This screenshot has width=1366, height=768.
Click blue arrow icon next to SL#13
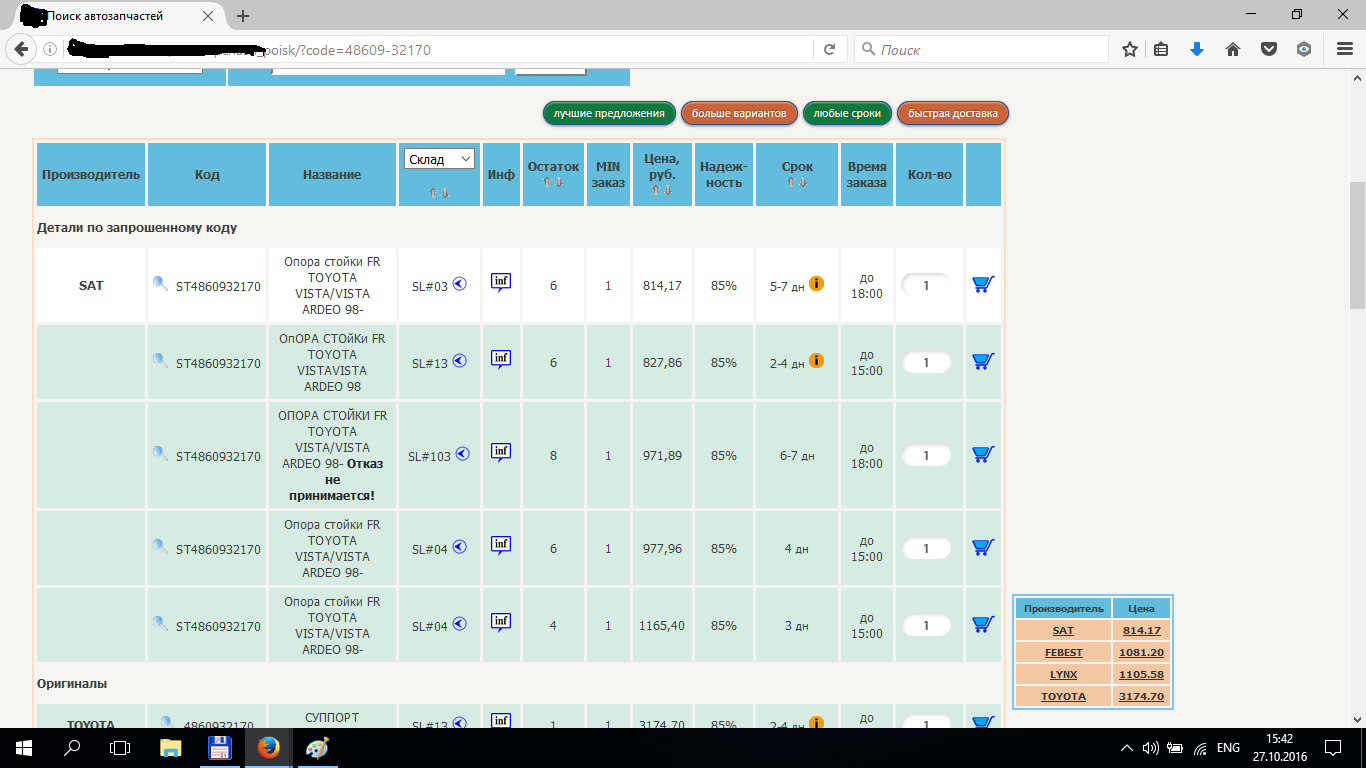pyautogui.click(x=459, y=362)
